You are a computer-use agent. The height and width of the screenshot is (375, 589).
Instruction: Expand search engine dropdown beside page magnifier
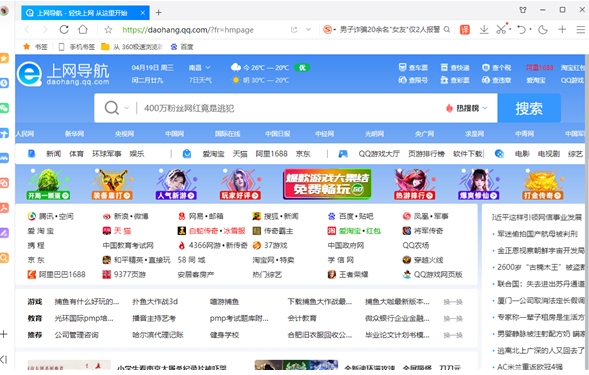click(127, 108)
